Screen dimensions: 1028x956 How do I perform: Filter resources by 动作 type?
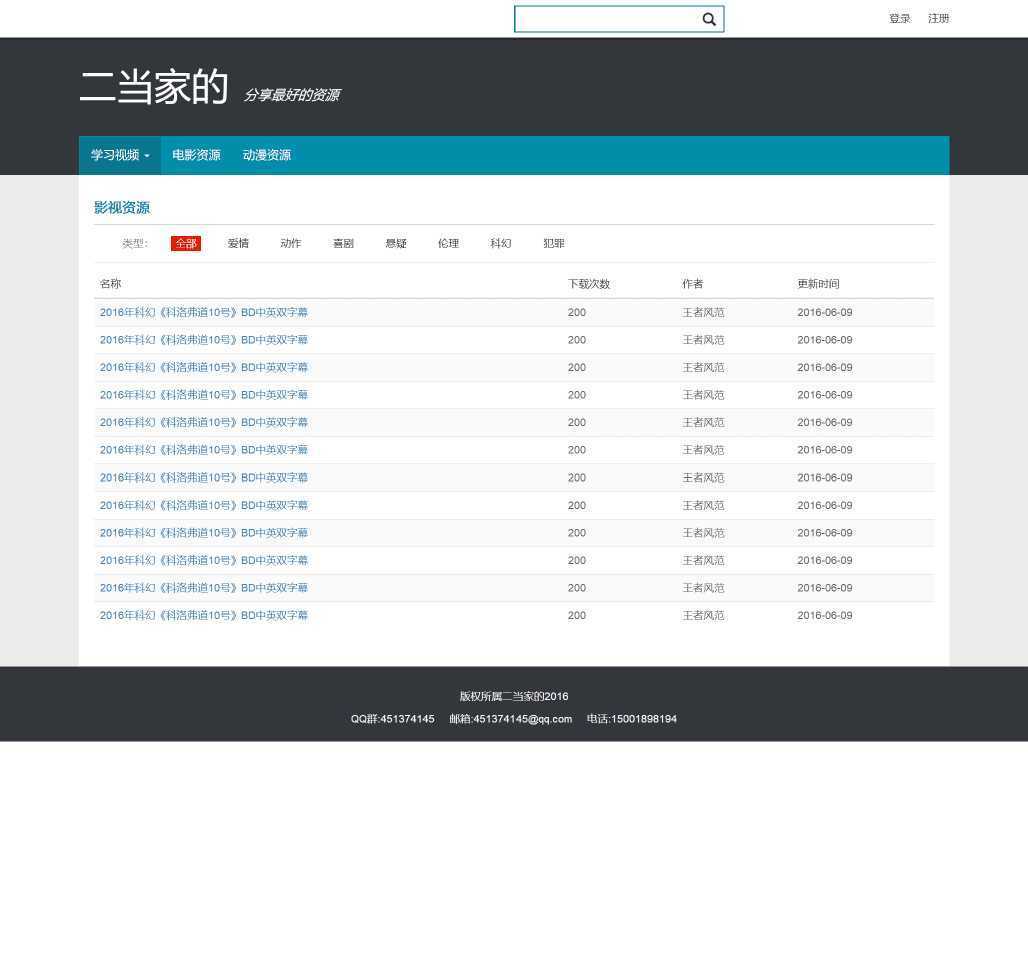tap(290, 243)
